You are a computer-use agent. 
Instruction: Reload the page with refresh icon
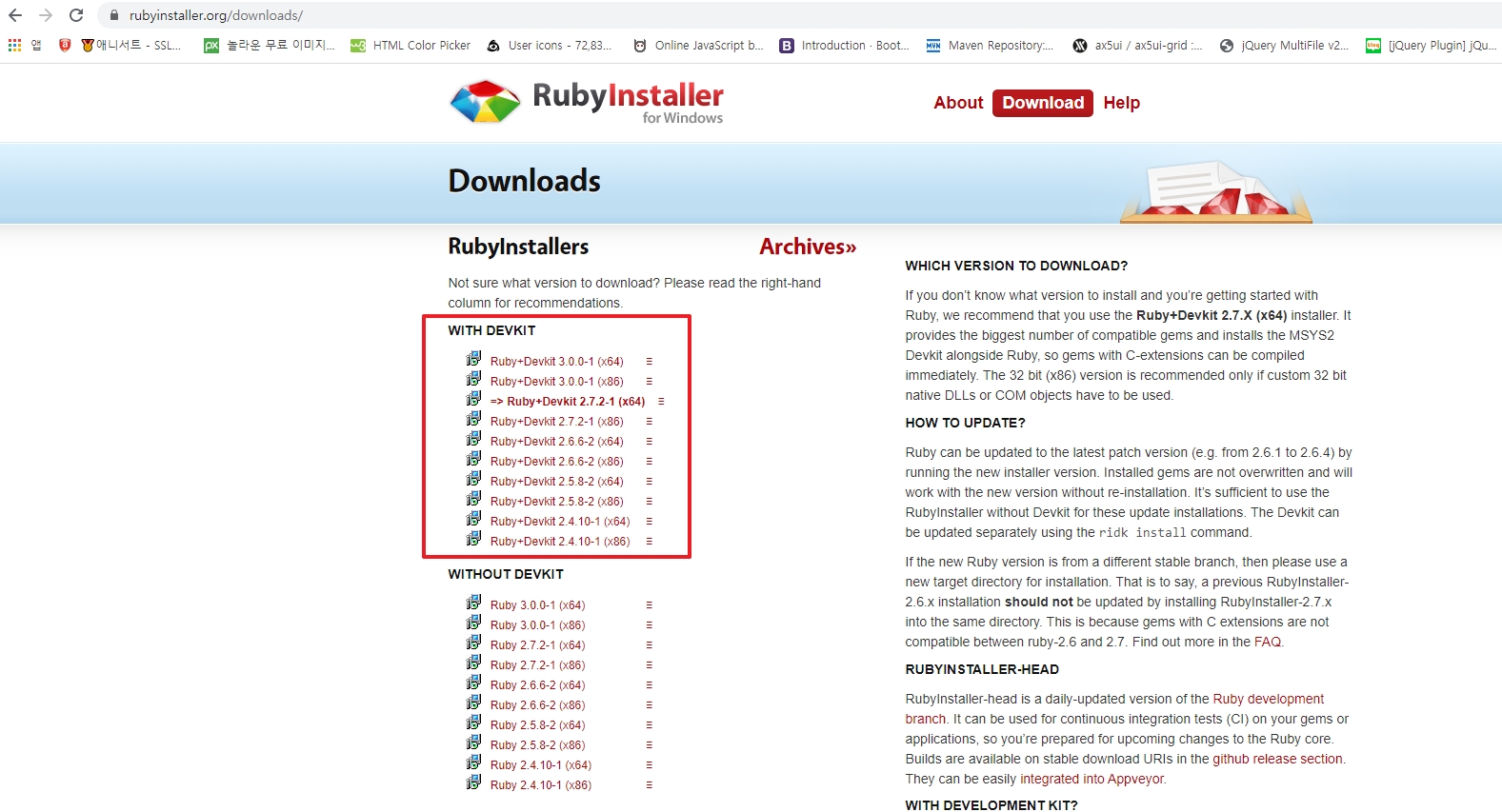[76, 15]
